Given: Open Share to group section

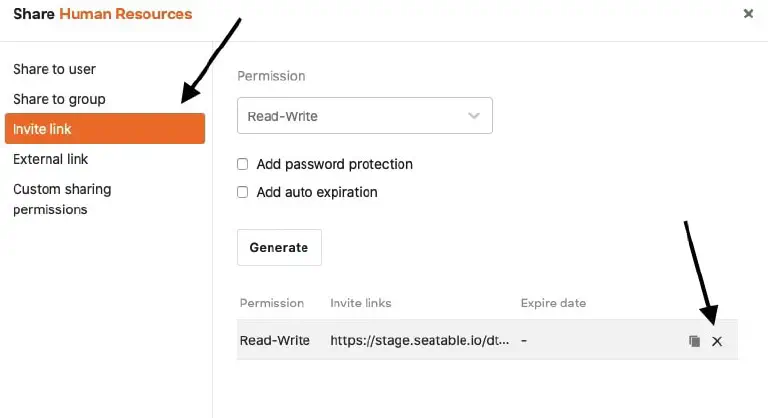Looking at the screenshot, I should tap(59, 99).
